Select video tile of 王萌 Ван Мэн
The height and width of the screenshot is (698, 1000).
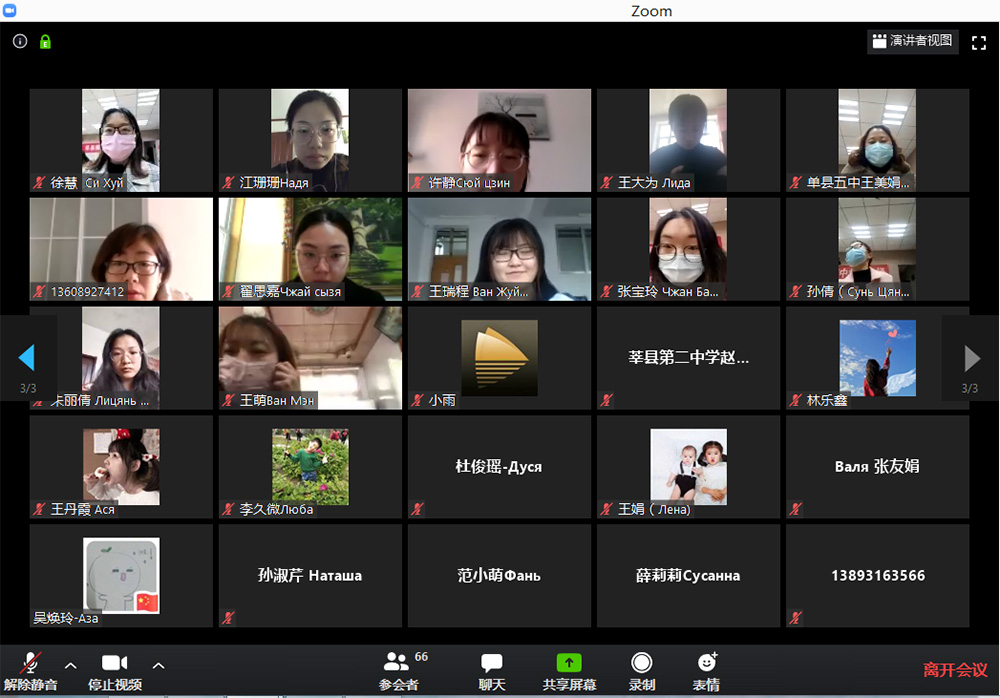click(x=310, y=358)
